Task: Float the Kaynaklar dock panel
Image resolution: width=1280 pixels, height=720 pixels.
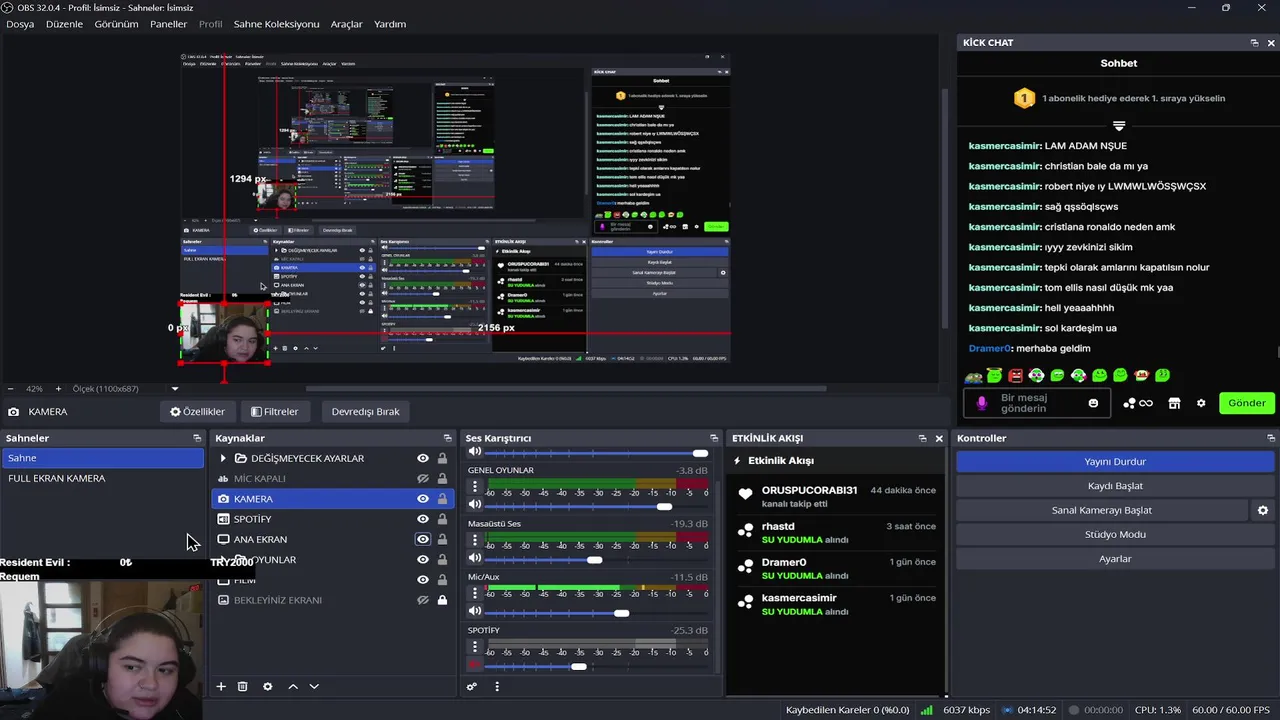Action: 448,438
